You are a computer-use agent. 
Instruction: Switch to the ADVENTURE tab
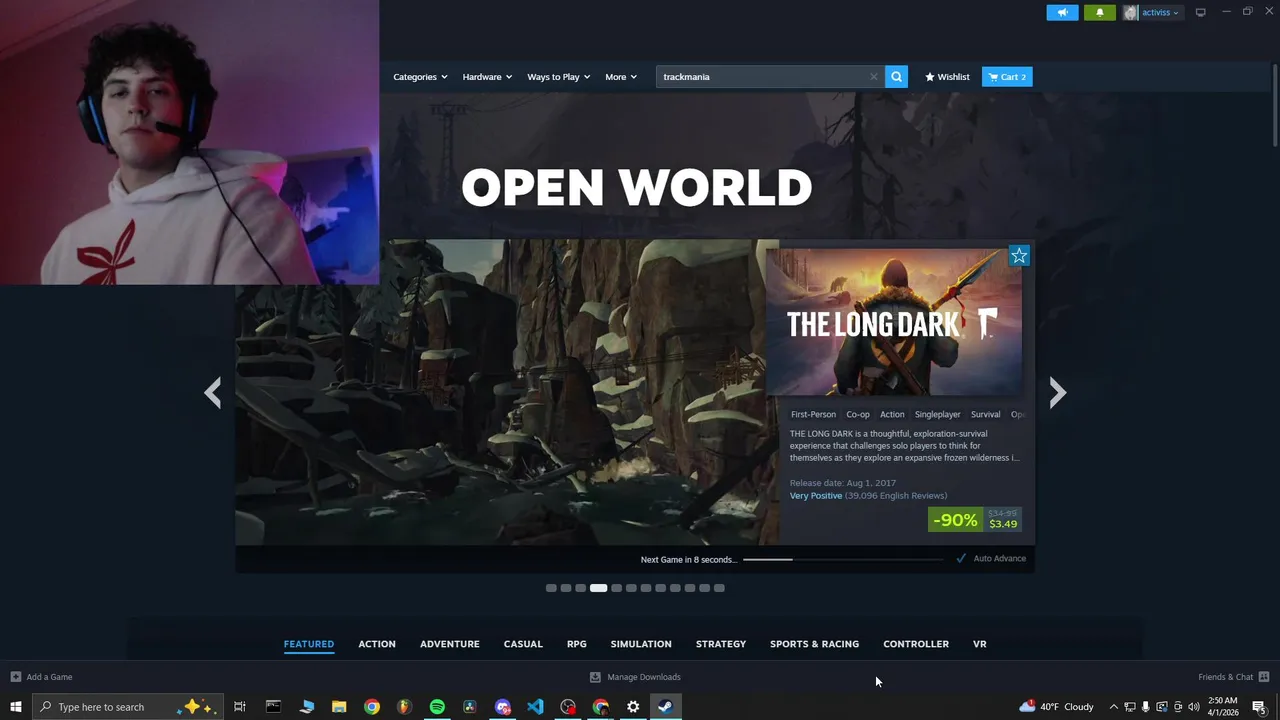click(450, 644)
